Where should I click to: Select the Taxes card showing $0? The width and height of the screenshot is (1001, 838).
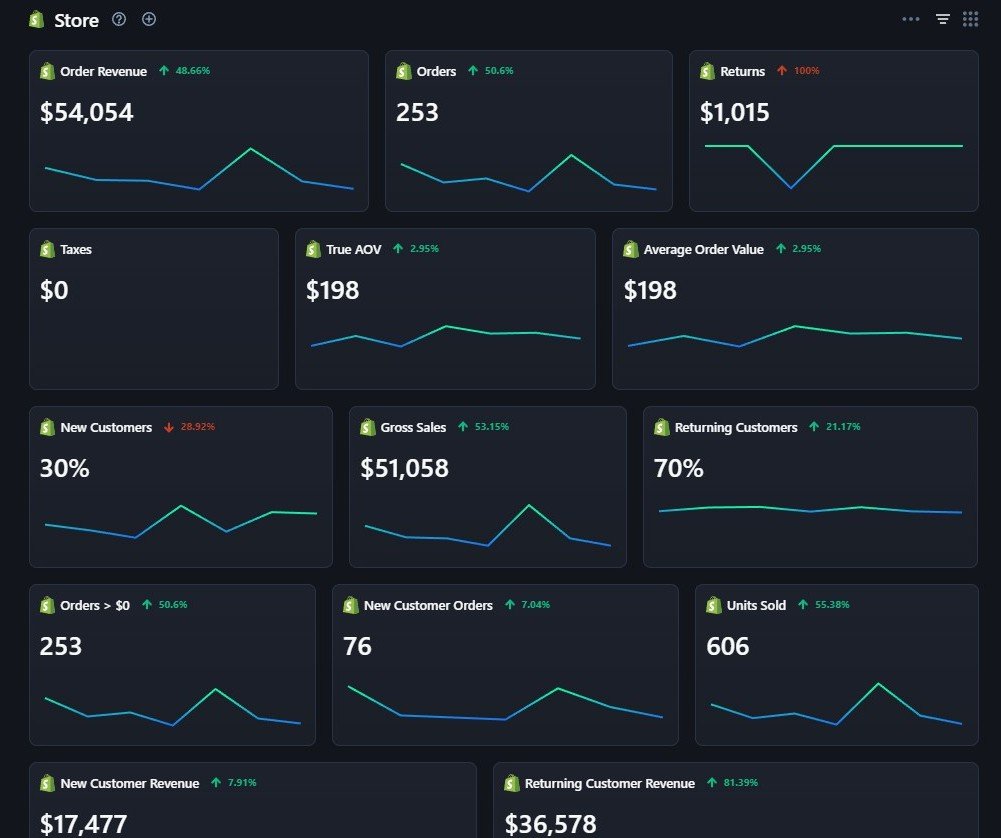(153, 308)
